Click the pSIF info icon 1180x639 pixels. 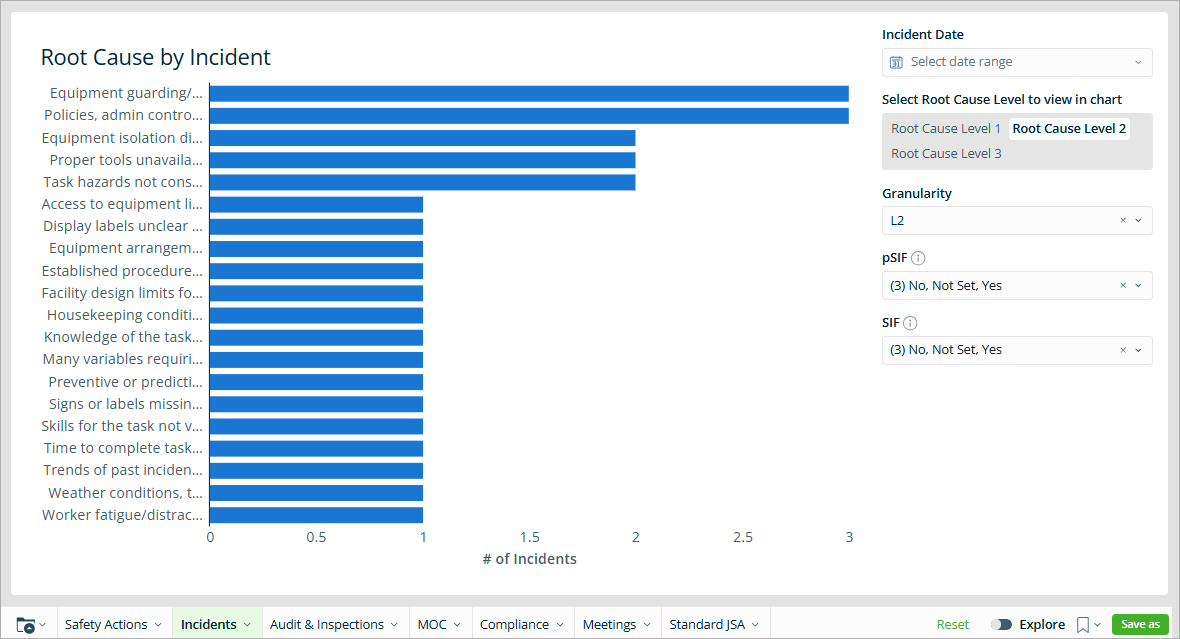tap(918, 258)
